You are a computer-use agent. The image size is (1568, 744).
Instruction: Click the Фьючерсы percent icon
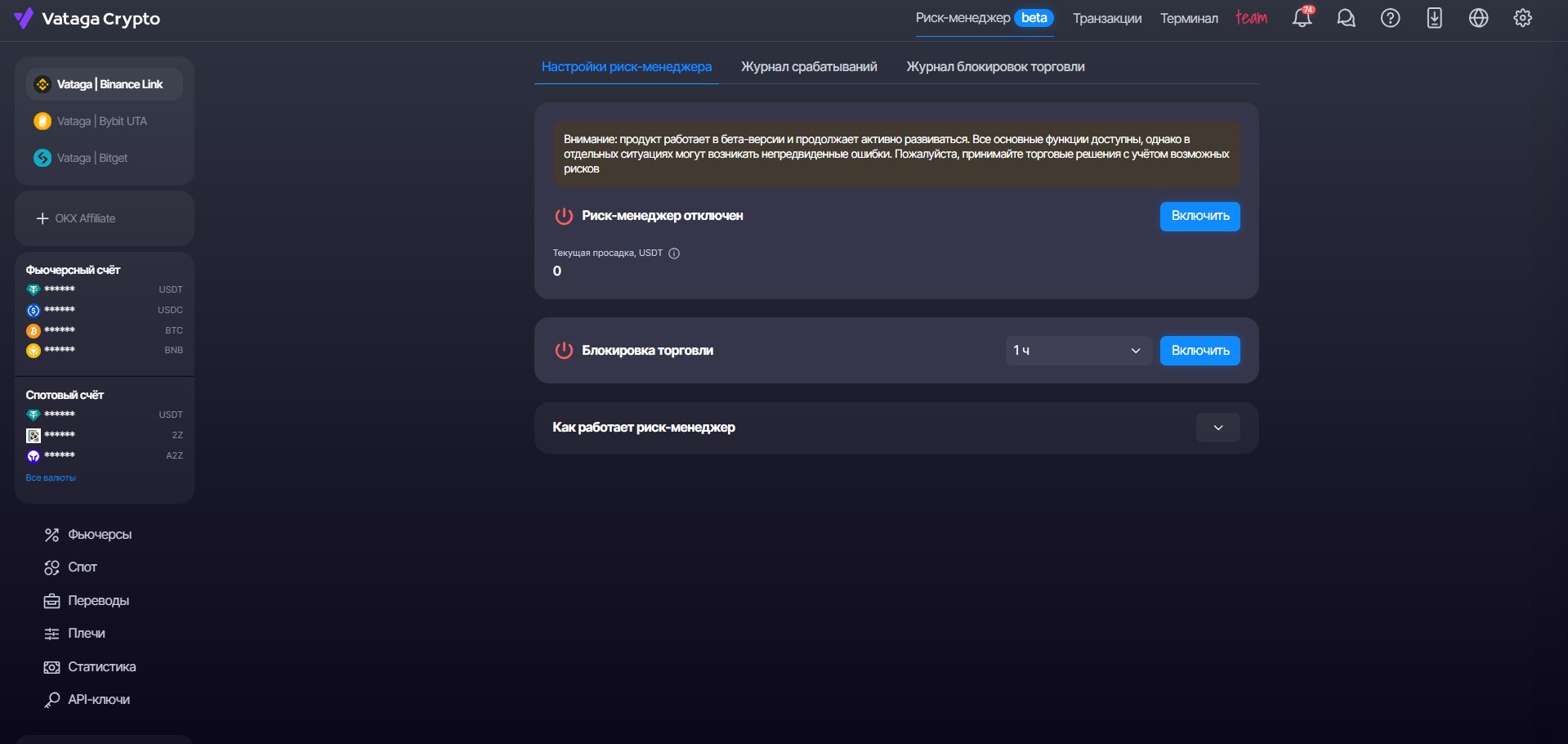pos(51,535)
